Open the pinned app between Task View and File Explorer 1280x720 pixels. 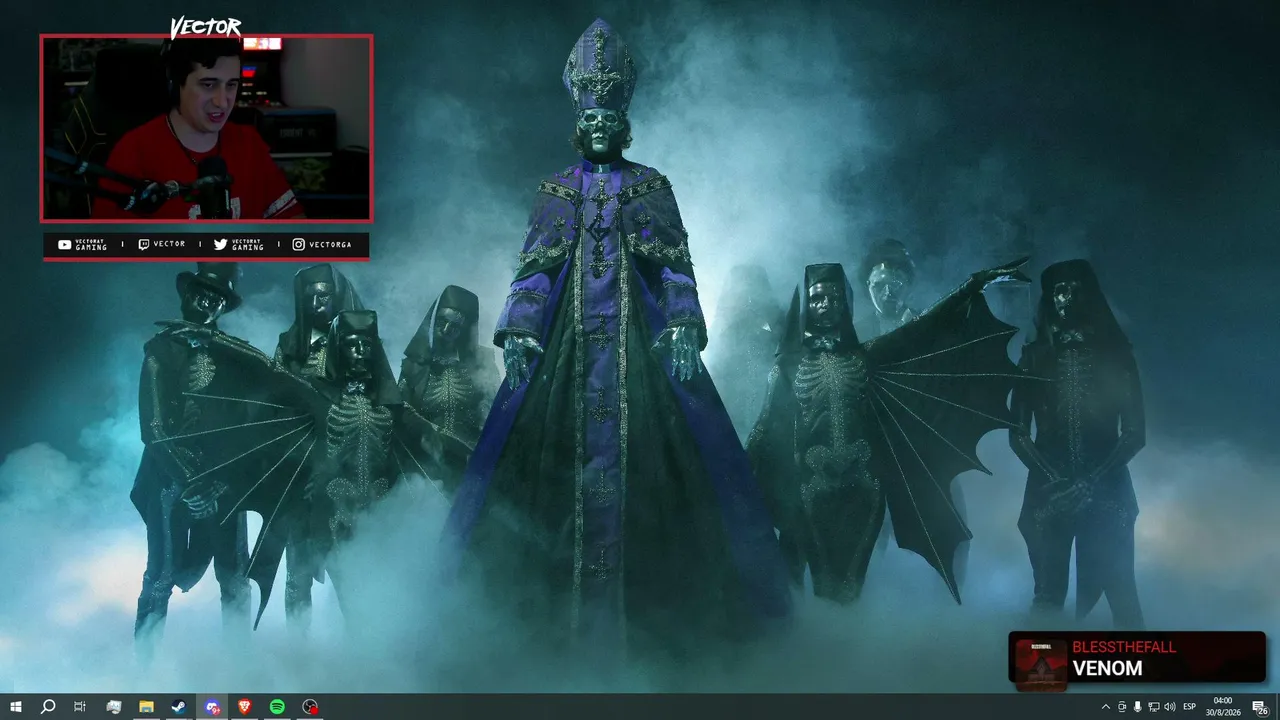pos(113,707)
